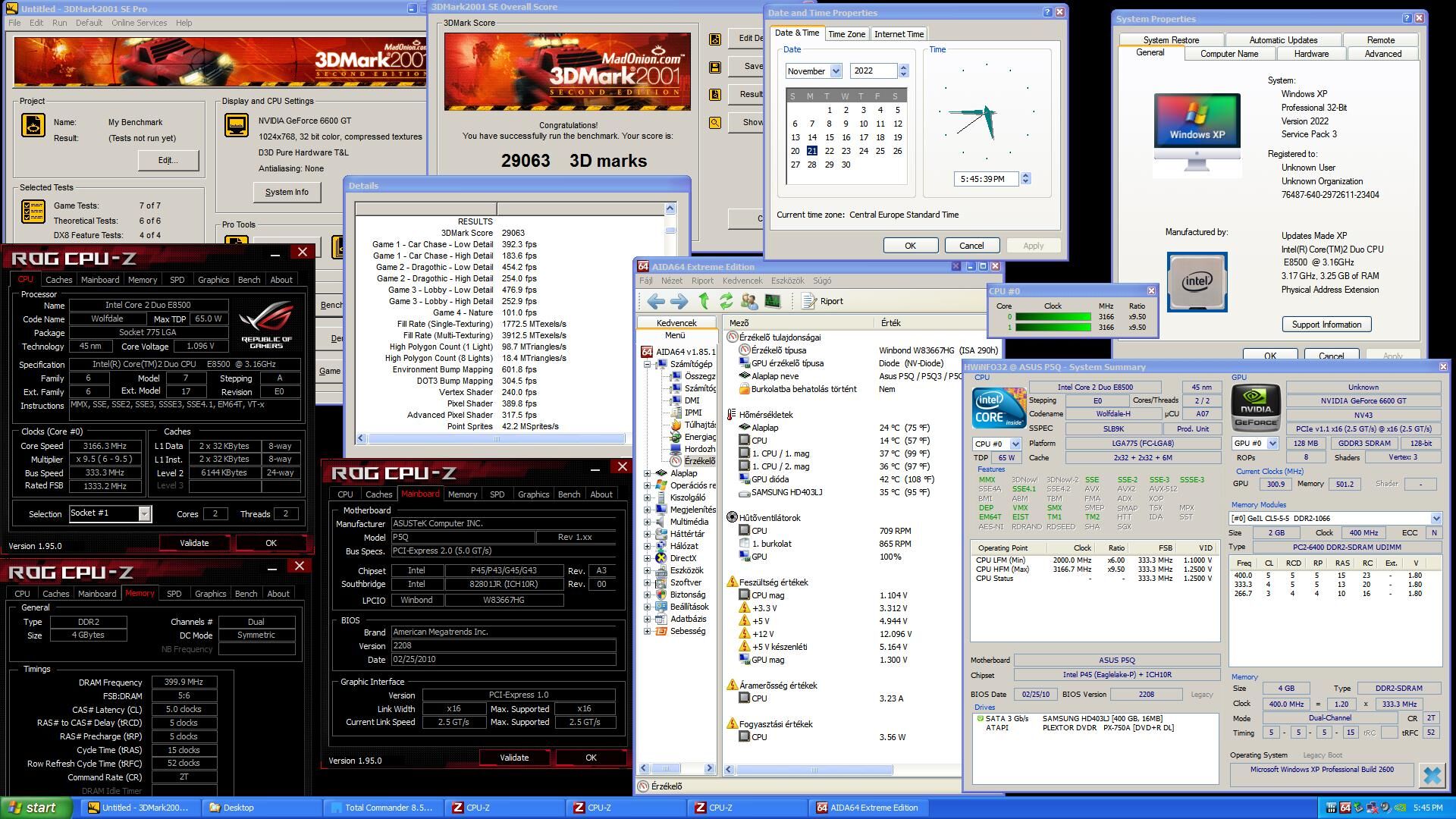The height and width of the screenshot is (819, 1456).
Task: Open the Hardware tab in System Properties
Action: click(1311, 54)
